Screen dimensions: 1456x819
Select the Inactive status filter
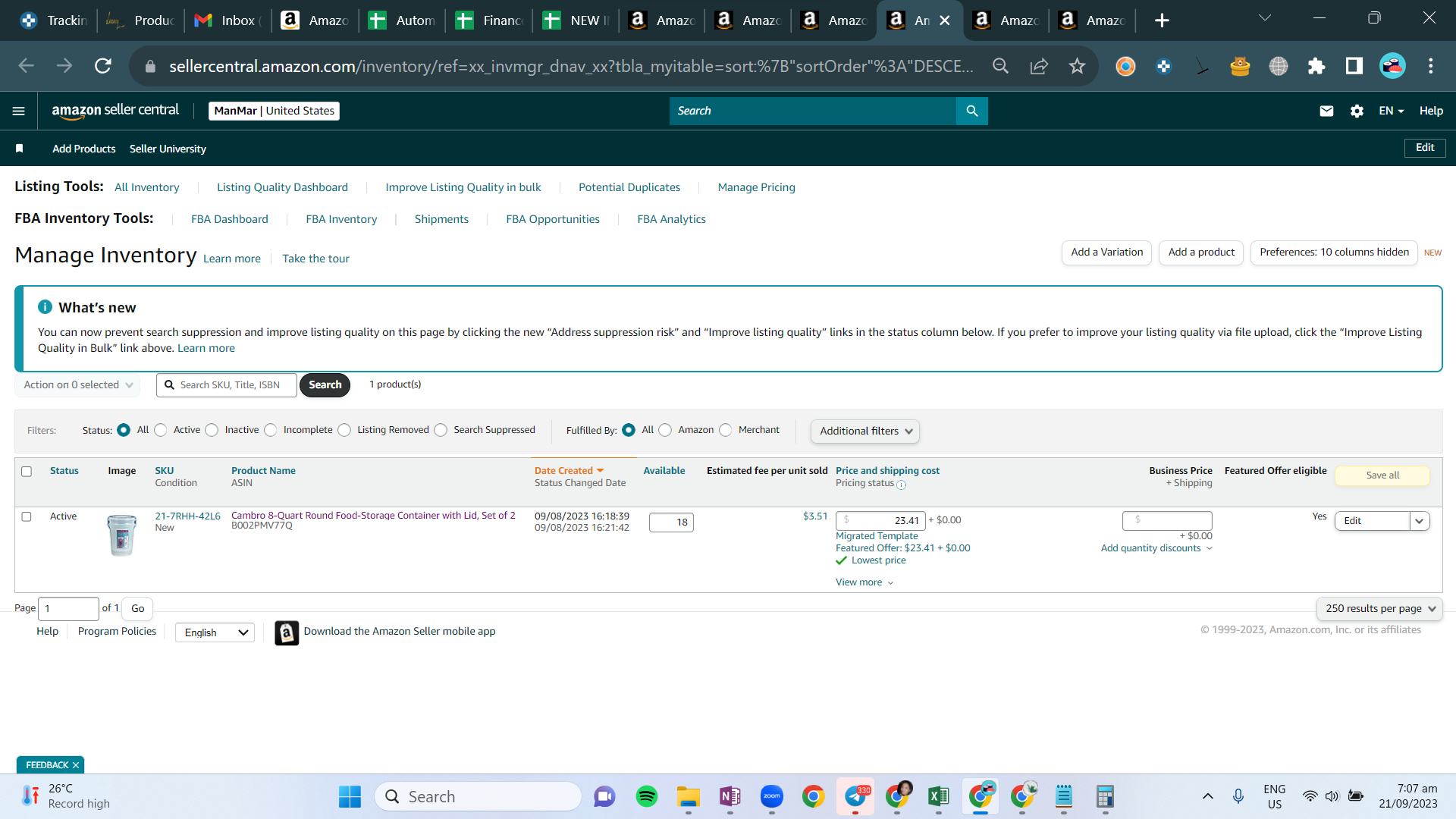[212, 430]
